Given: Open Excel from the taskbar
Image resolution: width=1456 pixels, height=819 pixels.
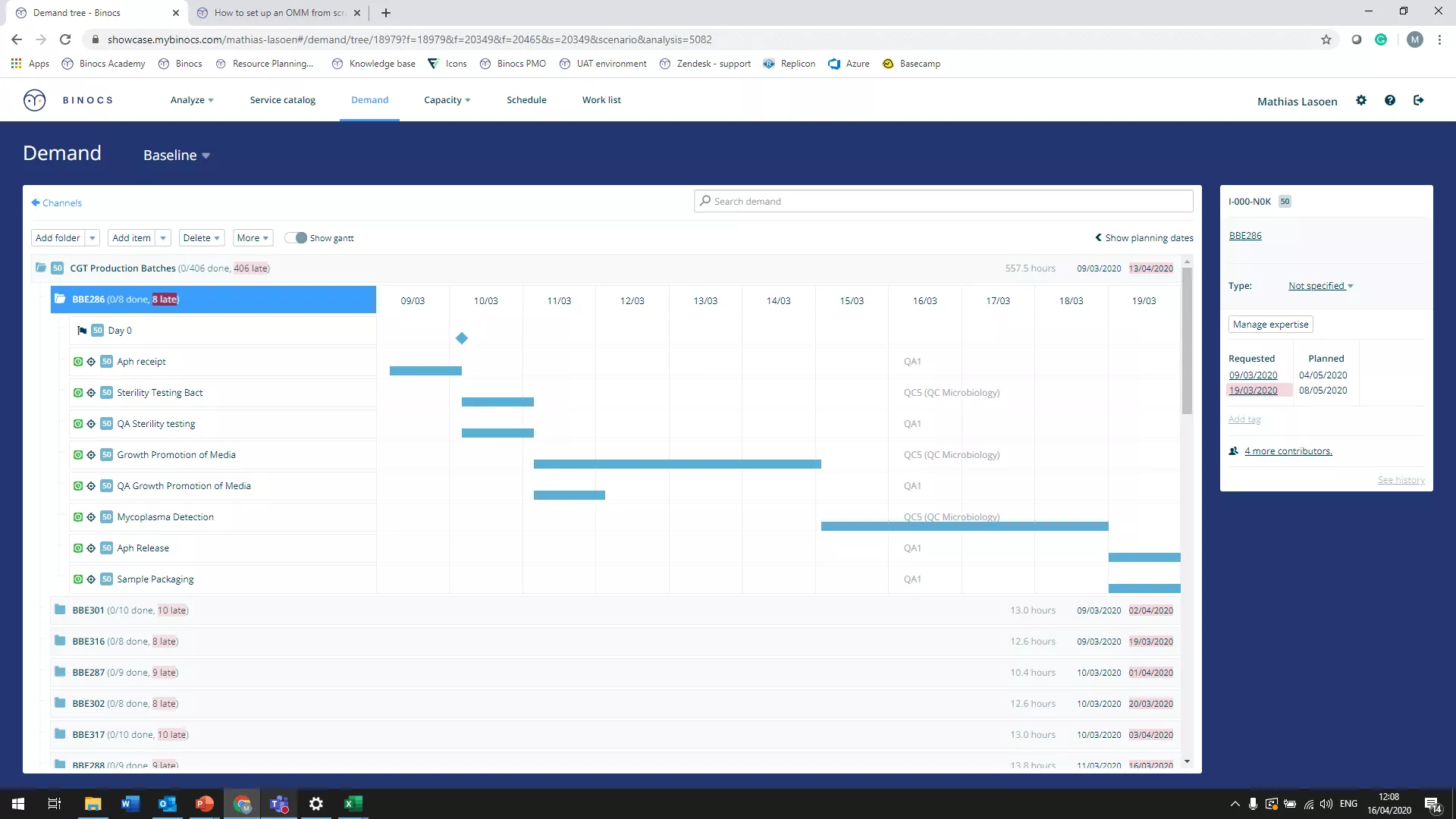Looking at the screenshot, I should click(x=353, y=804).
